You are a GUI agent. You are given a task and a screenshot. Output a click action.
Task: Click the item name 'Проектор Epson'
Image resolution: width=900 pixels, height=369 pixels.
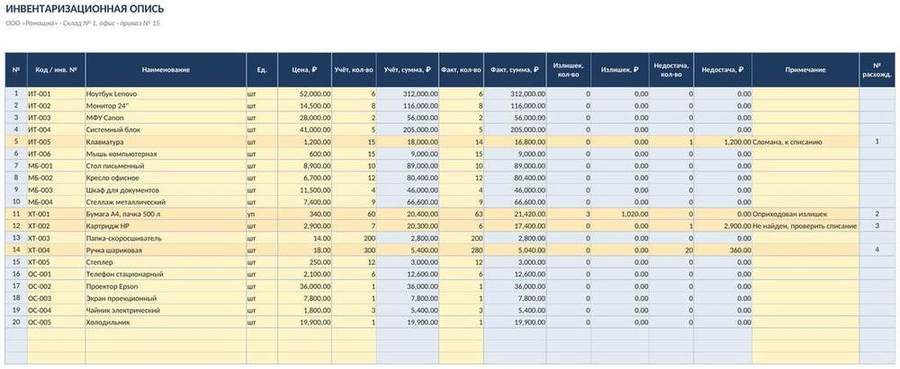point(166,286)
